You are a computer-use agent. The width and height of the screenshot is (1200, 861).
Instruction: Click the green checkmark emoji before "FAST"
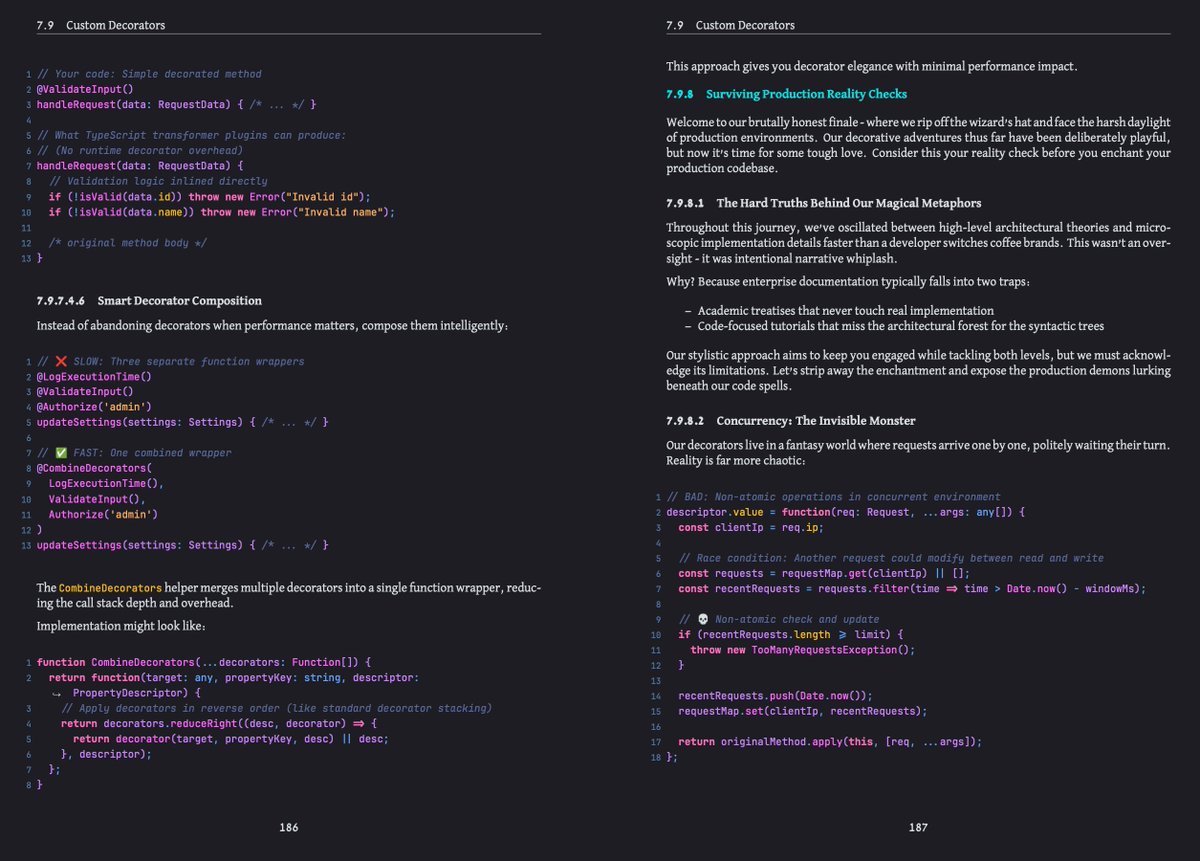(x=61, y=453)
